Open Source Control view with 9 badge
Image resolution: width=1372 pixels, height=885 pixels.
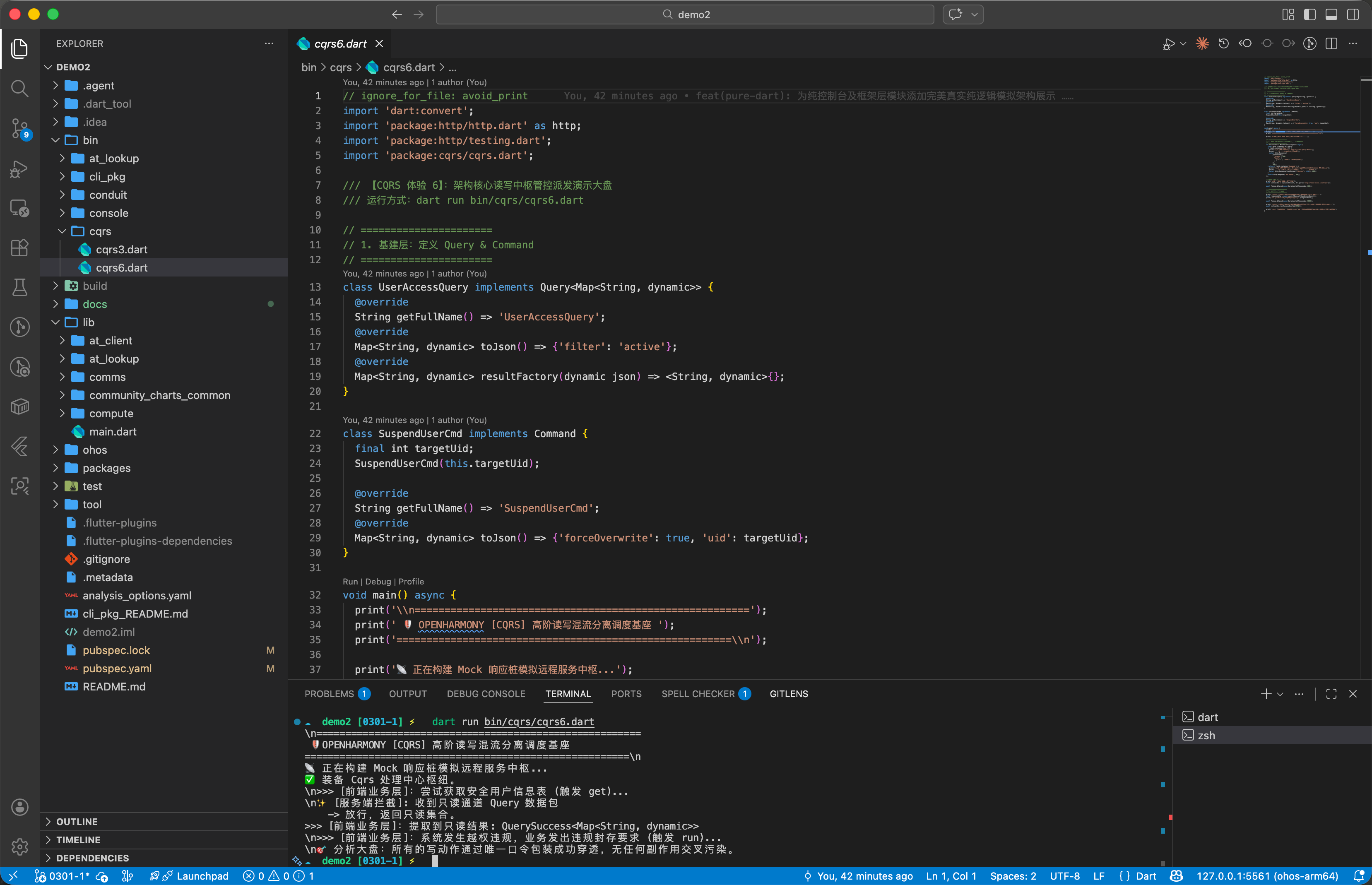click(19, 129)
